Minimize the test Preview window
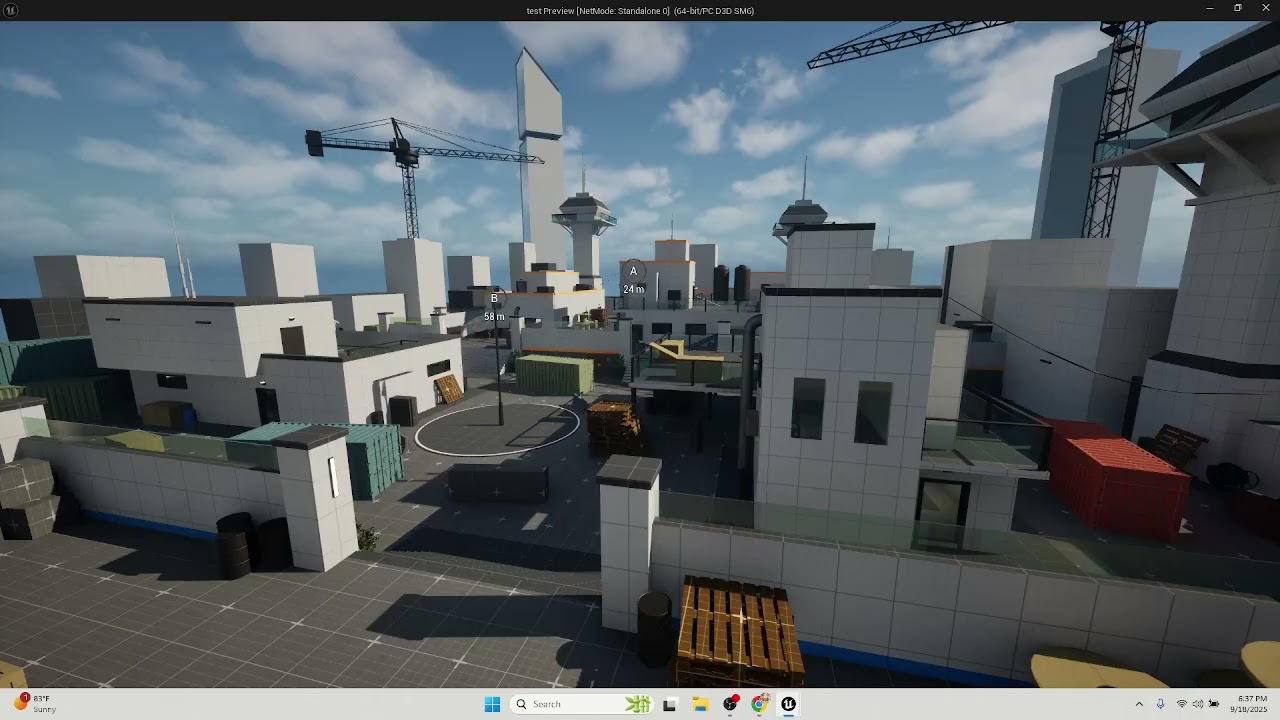 (1210, 9)
